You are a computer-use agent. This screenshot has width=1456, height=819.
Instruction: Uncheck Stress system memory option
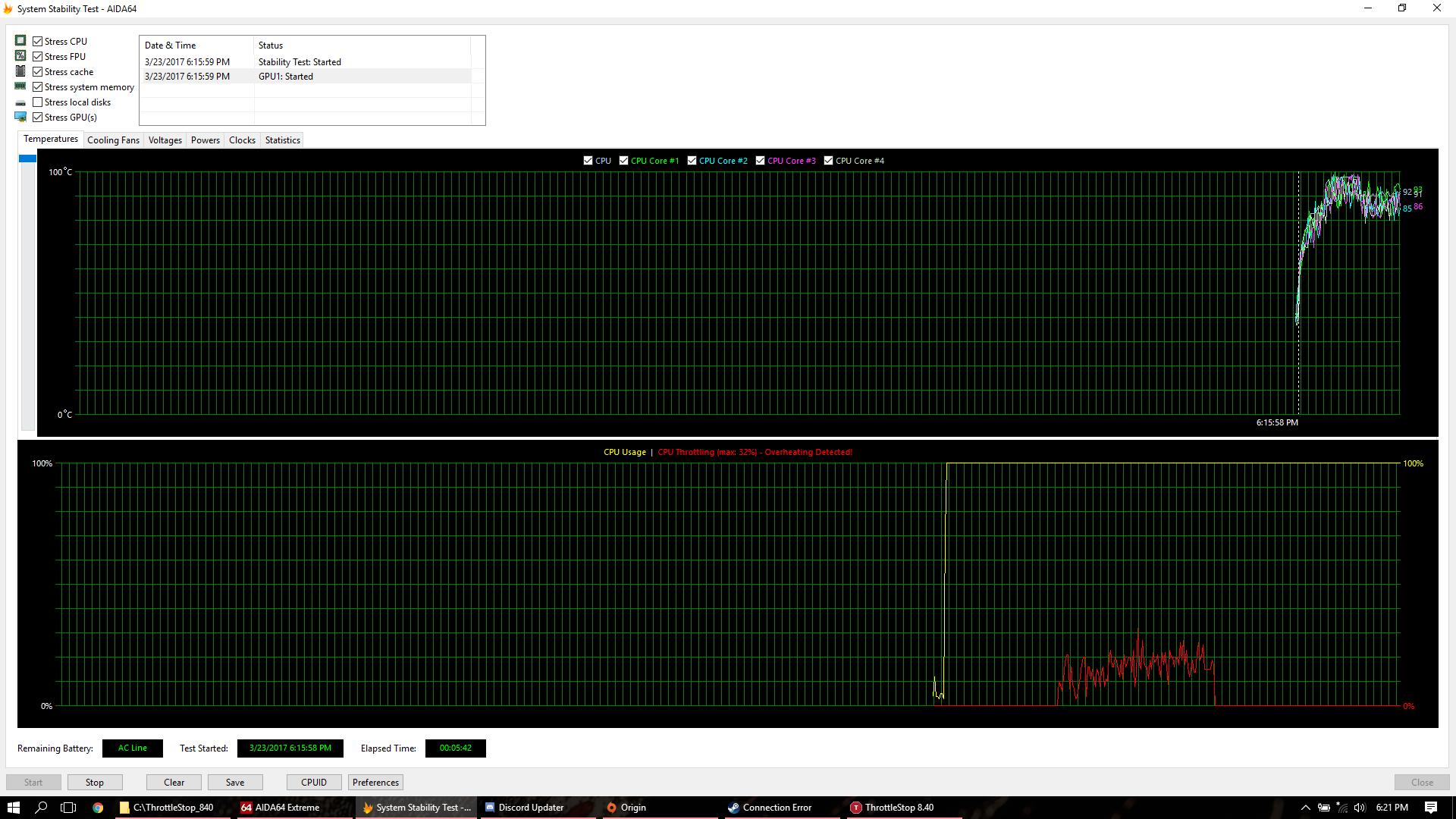[x=37, y=86]
